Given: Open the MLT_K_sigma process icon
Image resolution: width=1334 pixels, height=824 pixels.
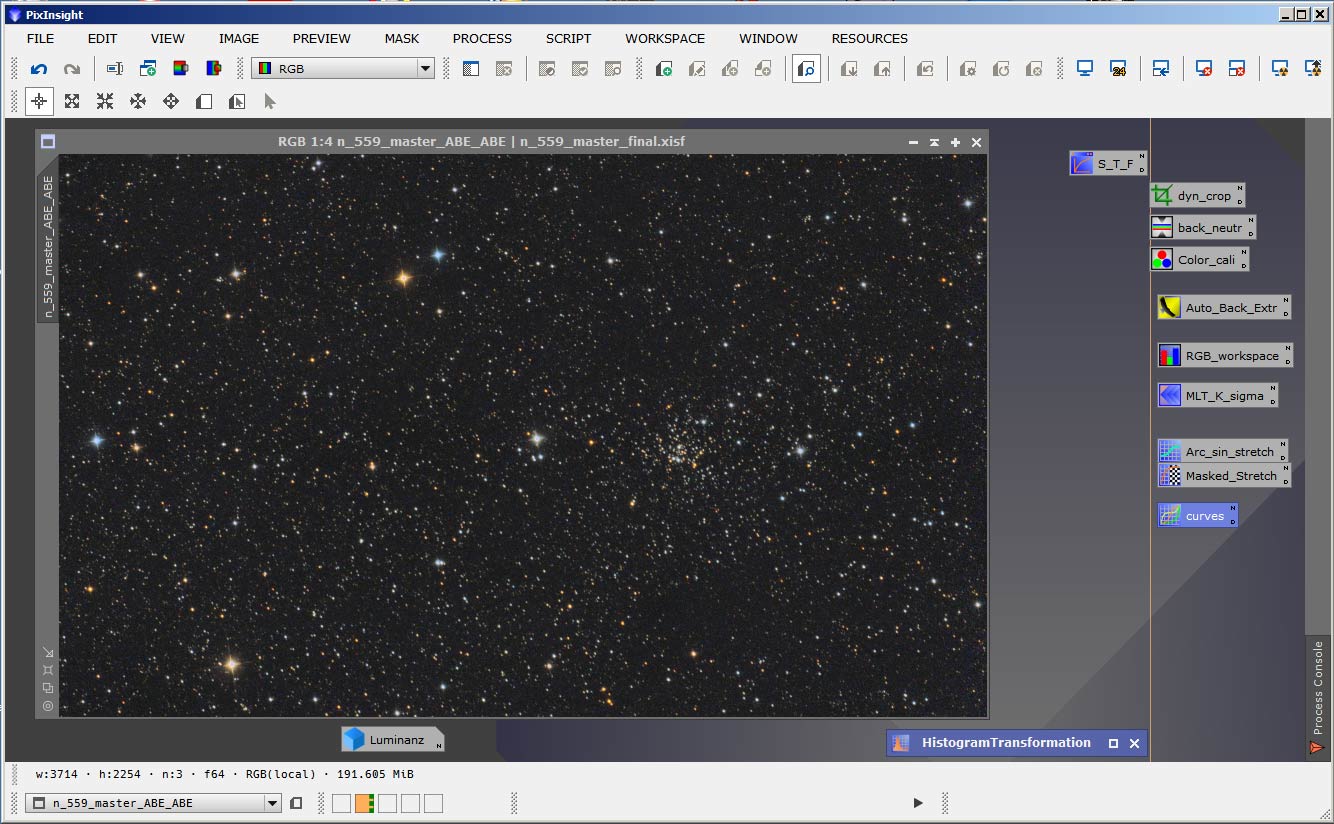Looking at the screenshot, I should pos(1217,395).
